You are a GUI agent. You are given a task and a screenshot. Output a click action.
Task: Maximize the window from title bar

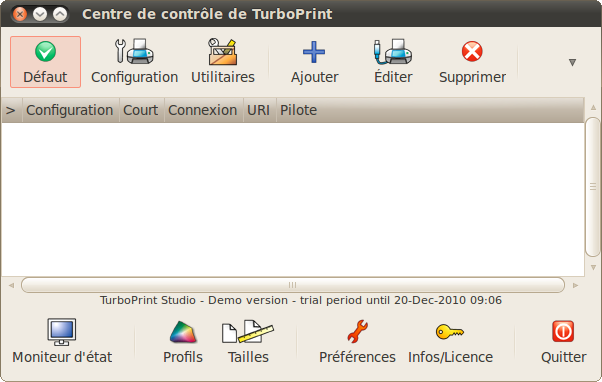(x=60, y=14)
